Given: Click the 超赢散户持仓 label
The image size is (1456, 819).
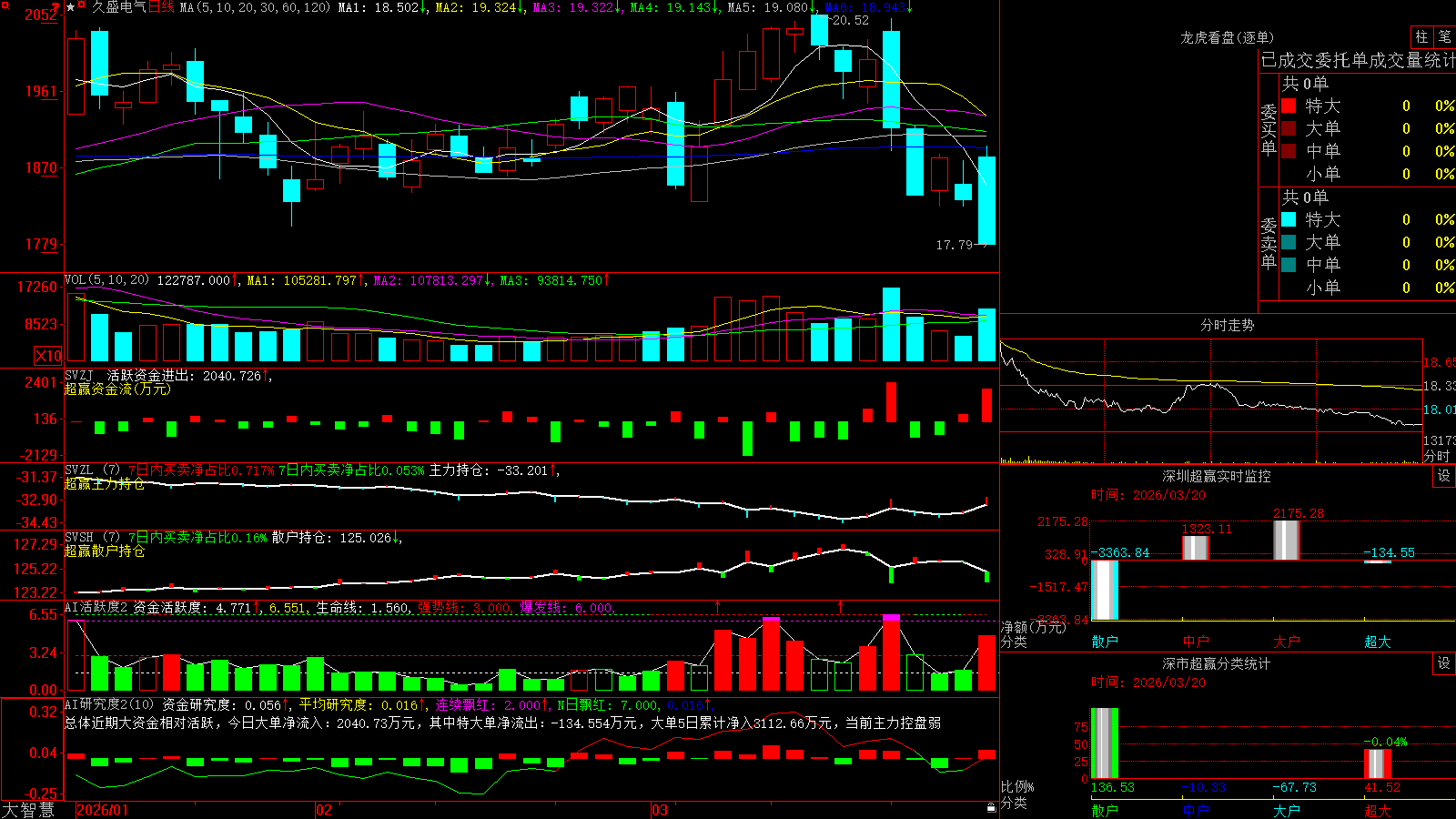Looking at the screenshot, I should coord(105,551).
